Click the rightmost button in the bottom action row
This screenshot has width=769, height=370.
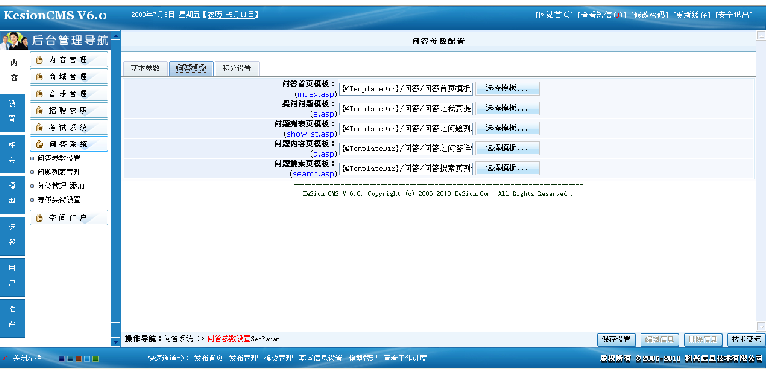(746, 339)
